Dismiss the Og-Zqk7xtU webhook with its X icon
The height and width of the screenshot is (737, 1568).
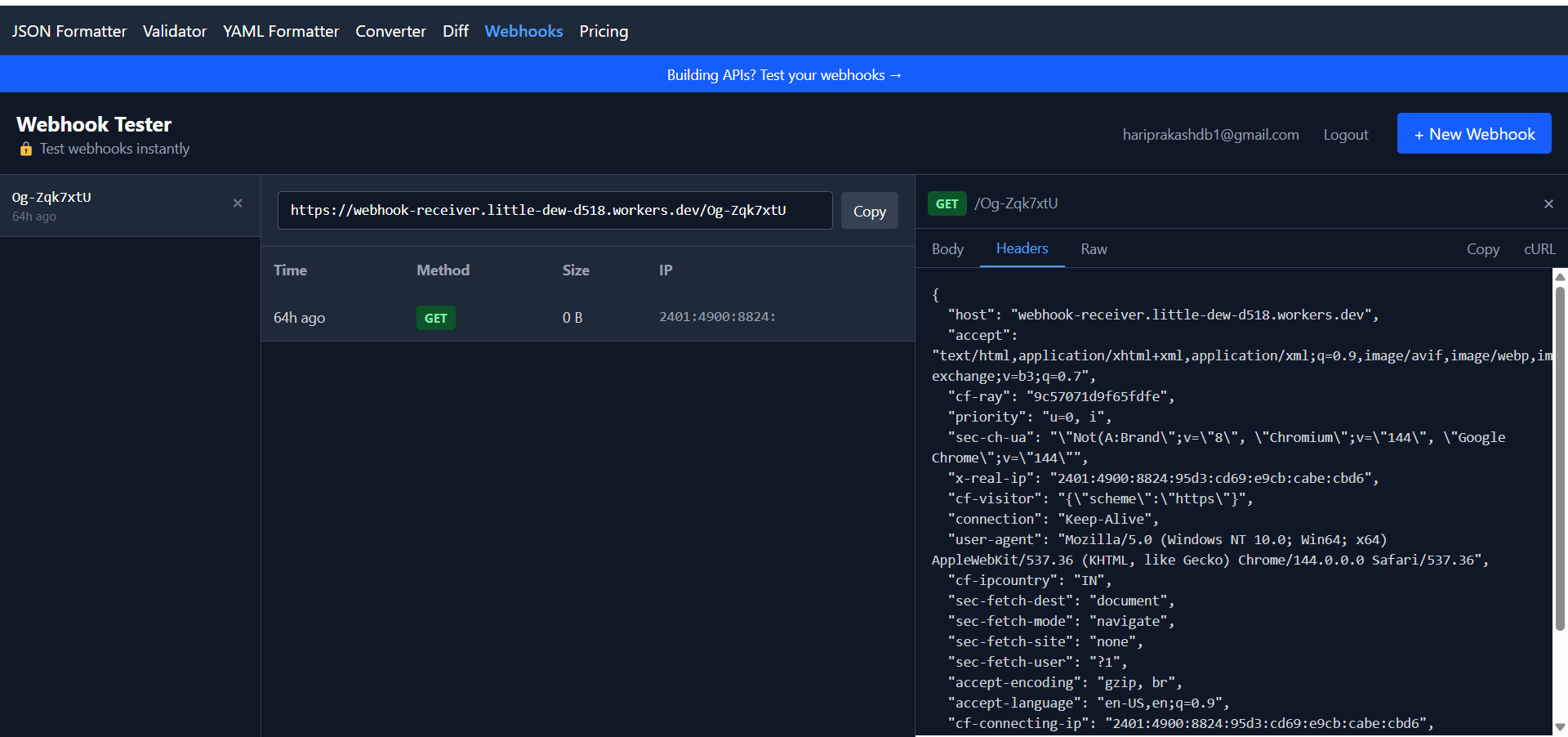pyautogui.click(x=238, y=203)
